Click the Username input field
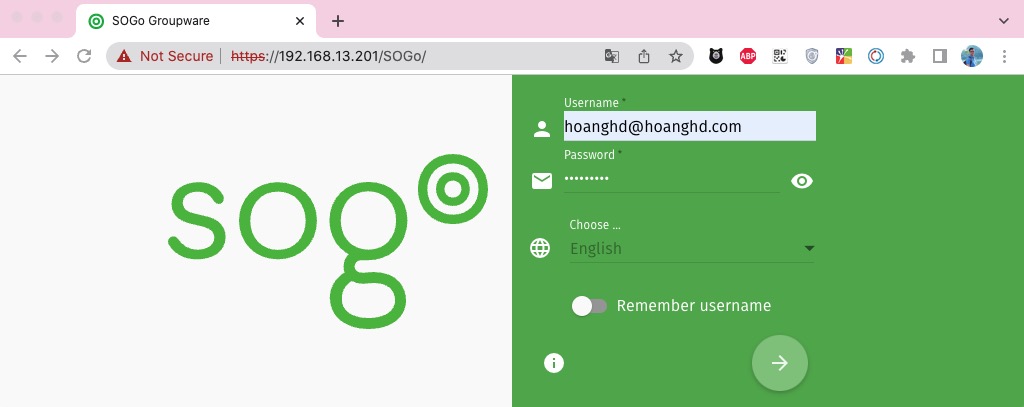This screenshot has width=1024, height=407. pos(690,126)
